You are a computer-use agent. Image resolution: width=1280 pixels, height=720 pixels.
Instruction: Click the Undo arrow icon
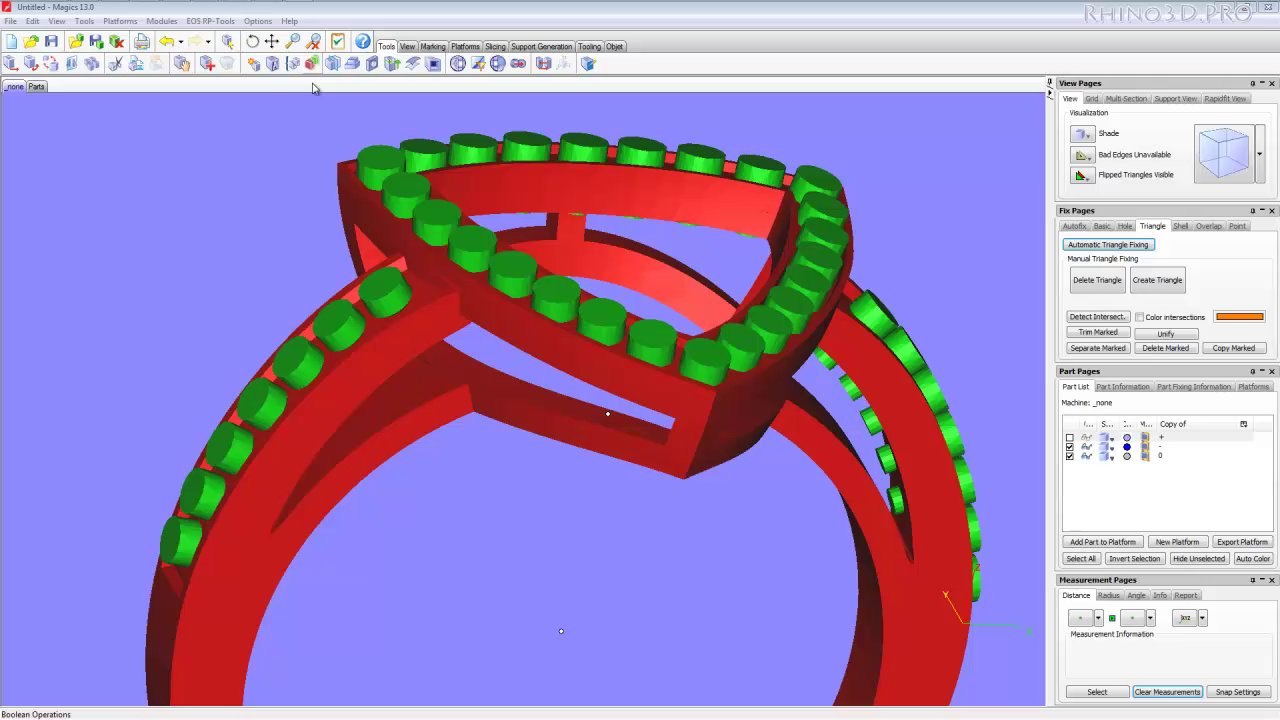(166, 41)
